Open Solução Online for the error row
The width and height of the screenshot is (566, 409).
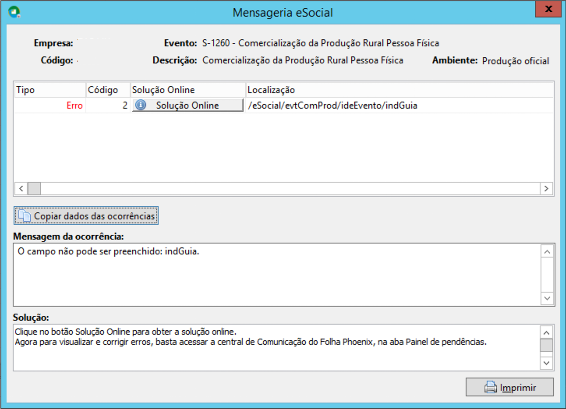(188, 105)
